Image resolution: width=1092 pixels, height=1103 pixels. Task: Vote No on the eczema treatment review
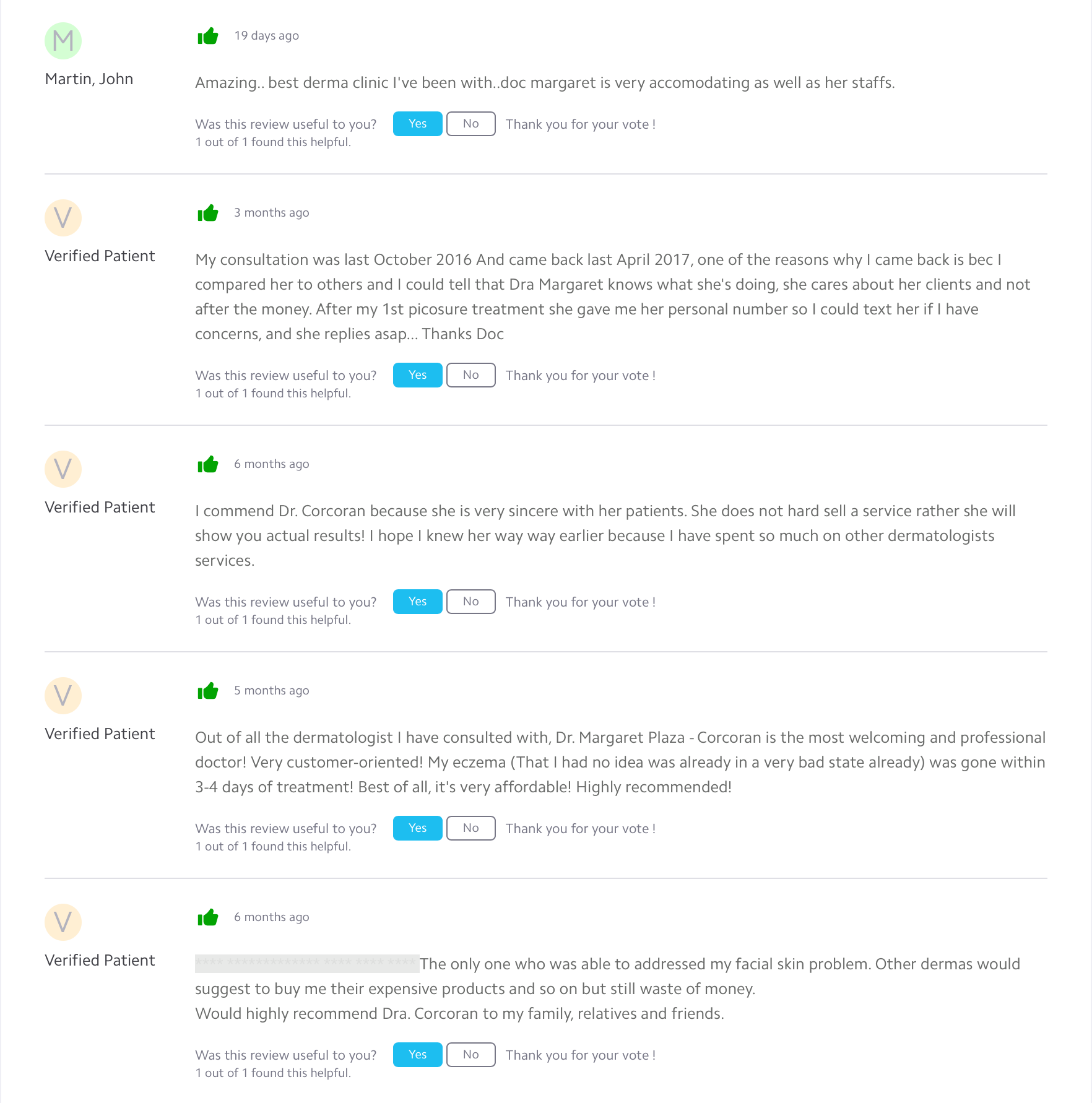coord(471,828)
